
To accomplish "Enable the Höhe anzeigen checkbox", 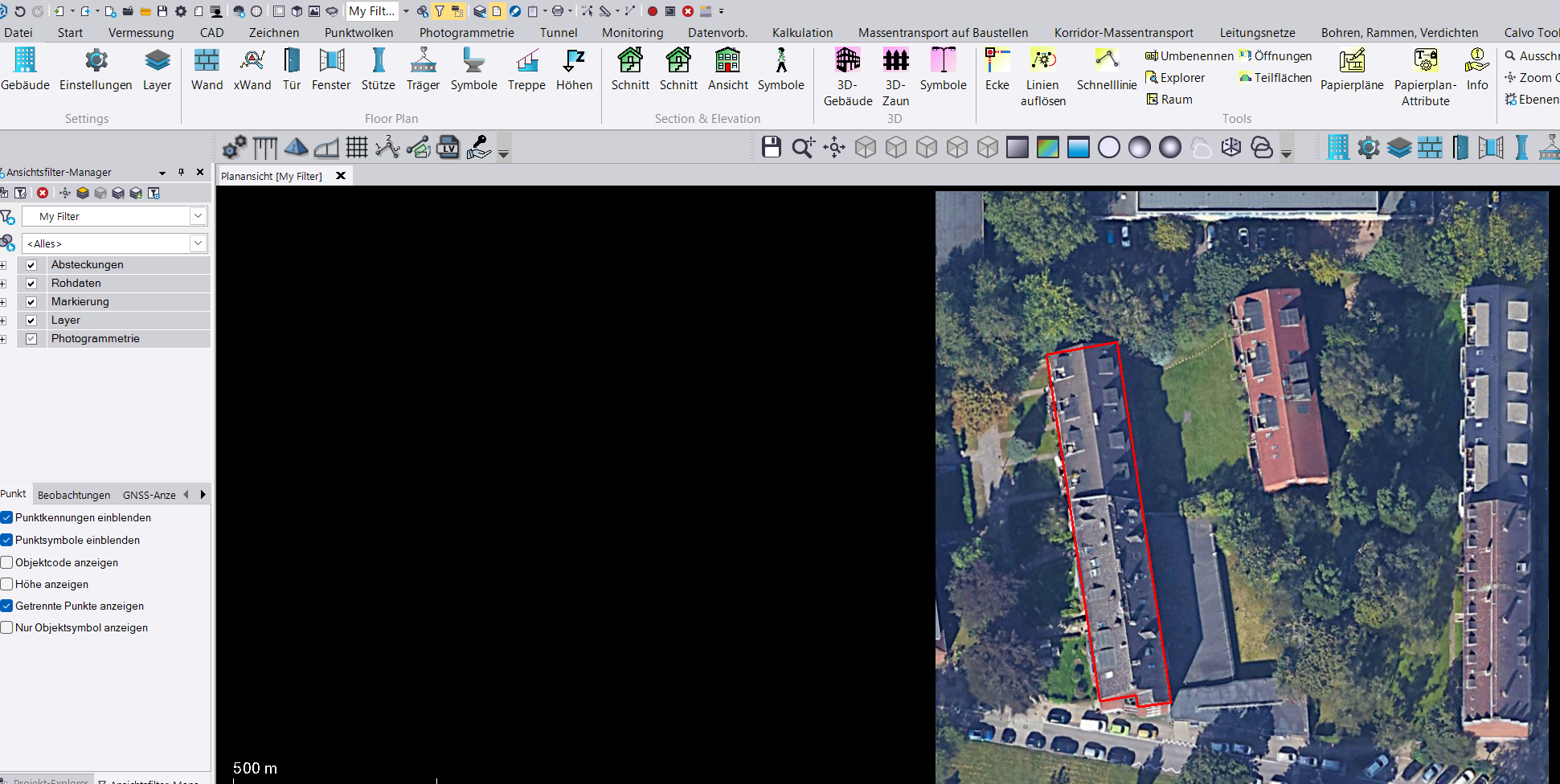I will coord(7,584).
